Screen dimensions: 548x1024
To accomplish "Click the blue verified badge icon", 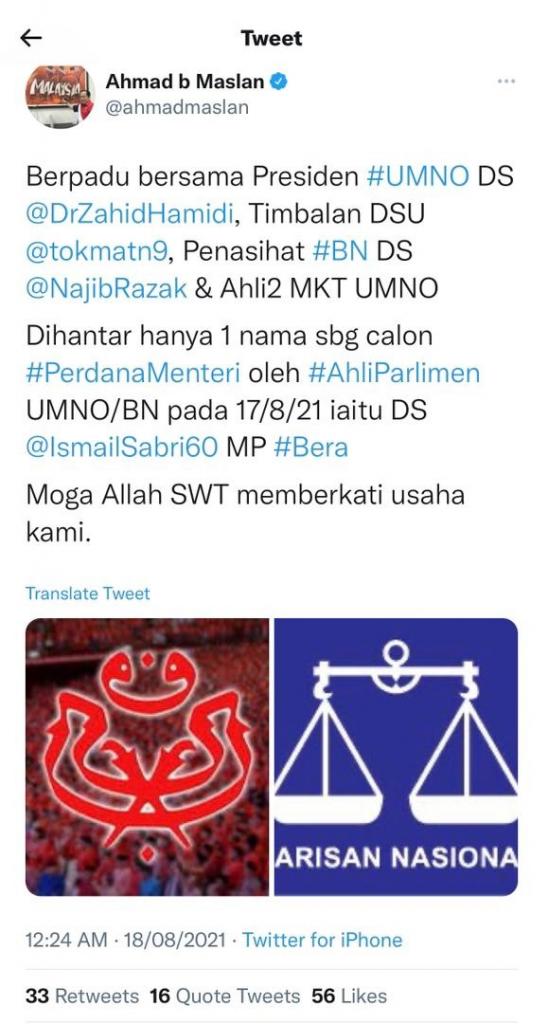I will (x=279, y=82).
